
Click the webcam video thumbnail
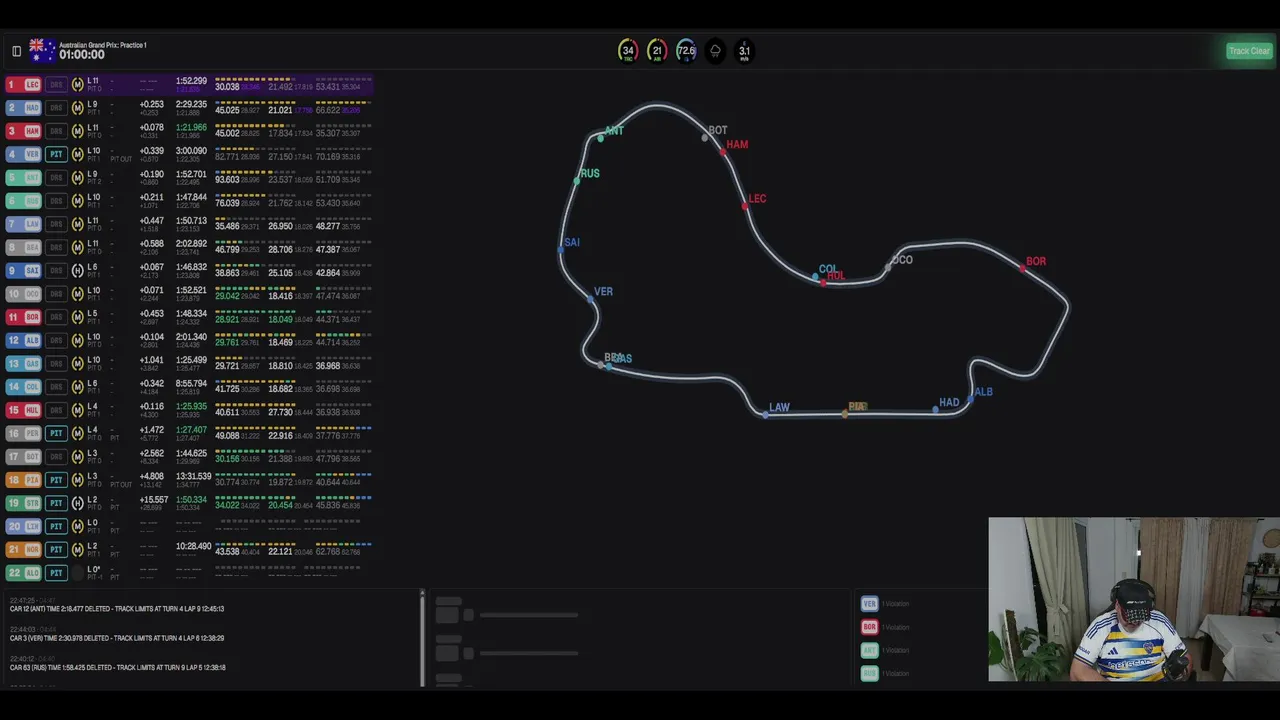point(1134,599)
